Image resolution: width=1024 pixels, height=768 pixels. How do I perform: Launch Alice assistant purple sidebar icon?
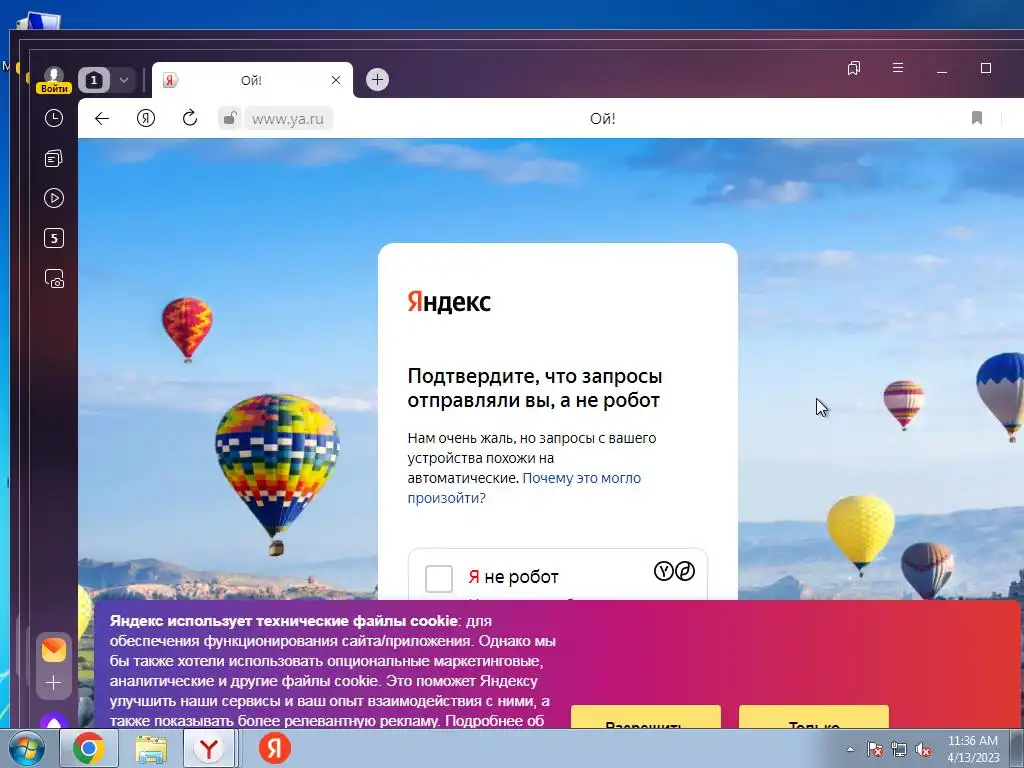(54, 721)
